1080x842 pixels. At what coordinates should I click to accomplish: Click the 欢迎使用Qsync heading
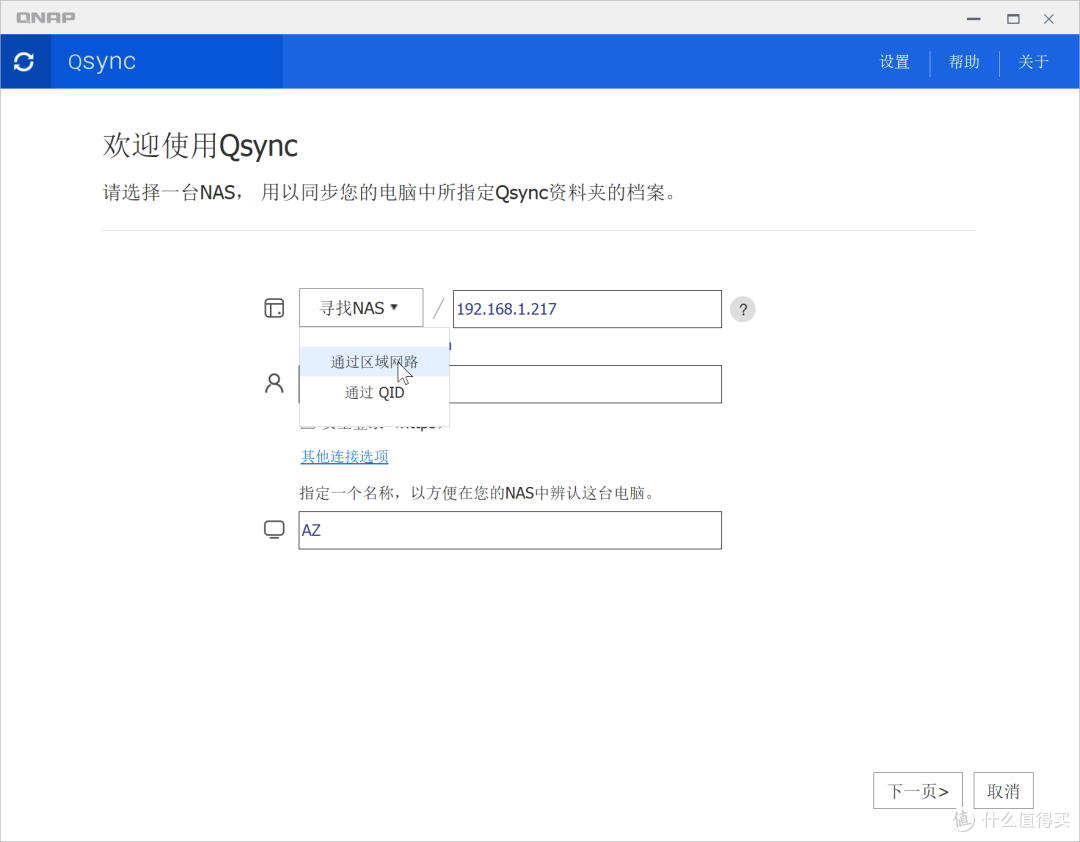[200, 145]
